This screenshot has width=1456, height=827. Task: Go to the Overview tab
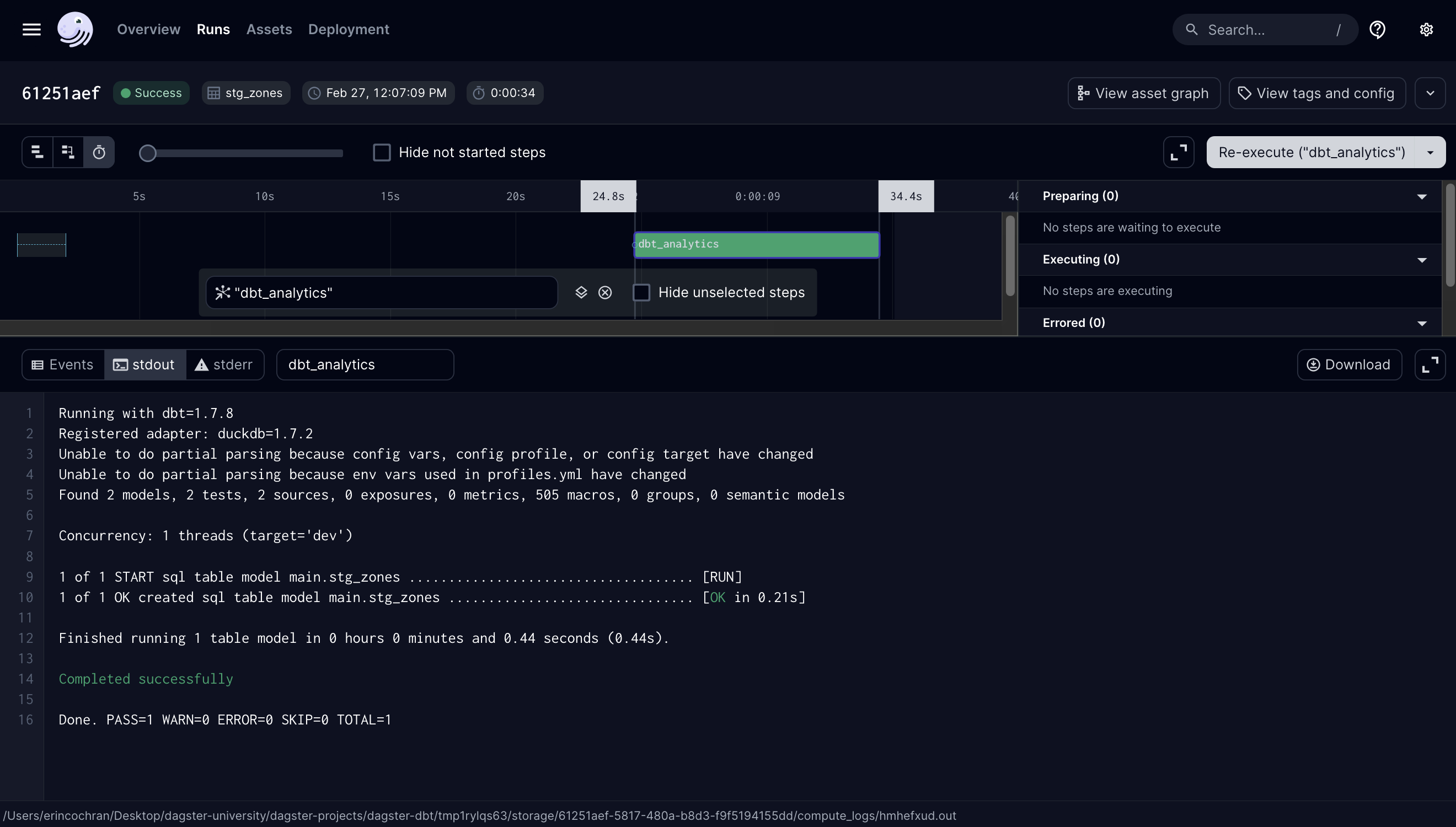(148, 30)
